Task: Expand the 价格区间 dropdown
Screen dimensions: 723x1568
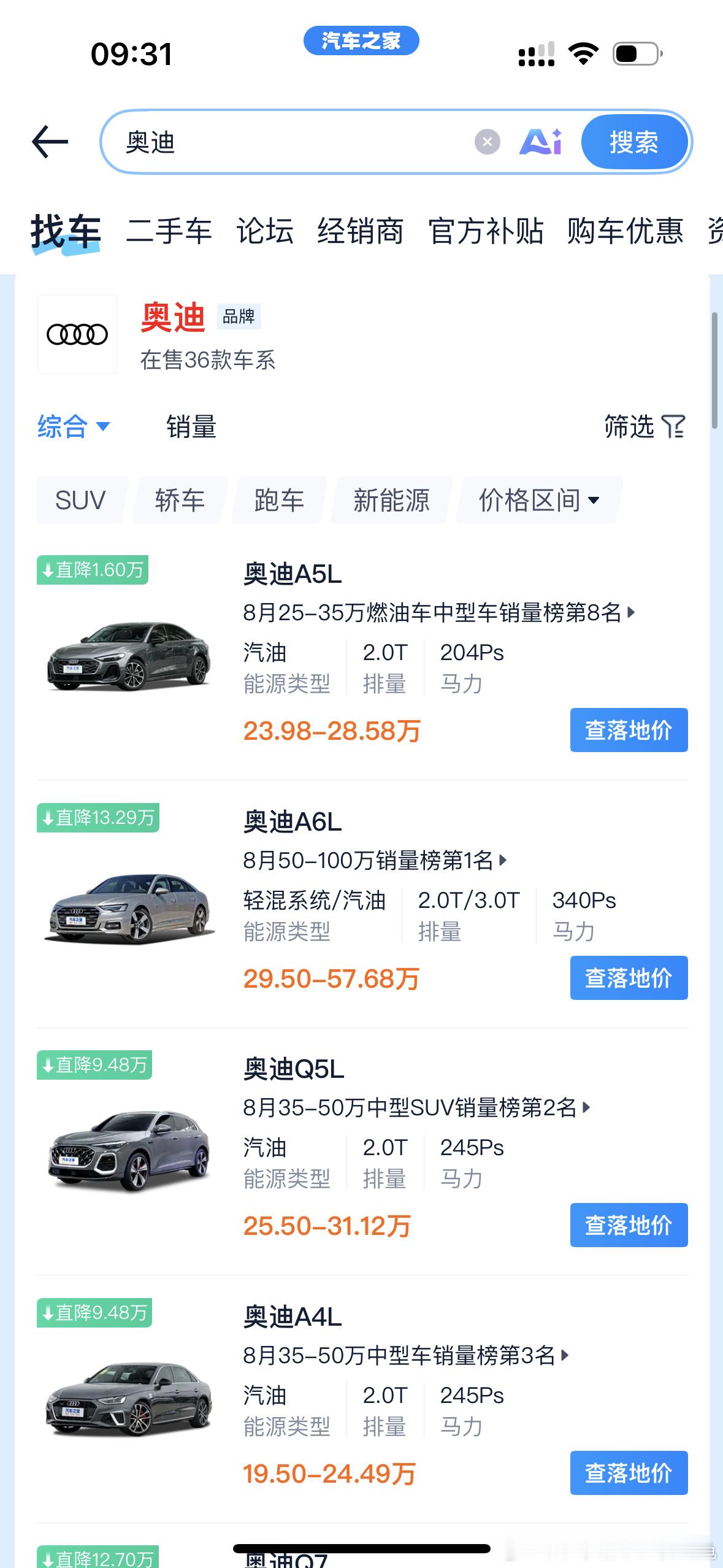Action: [x=539, y=500]
